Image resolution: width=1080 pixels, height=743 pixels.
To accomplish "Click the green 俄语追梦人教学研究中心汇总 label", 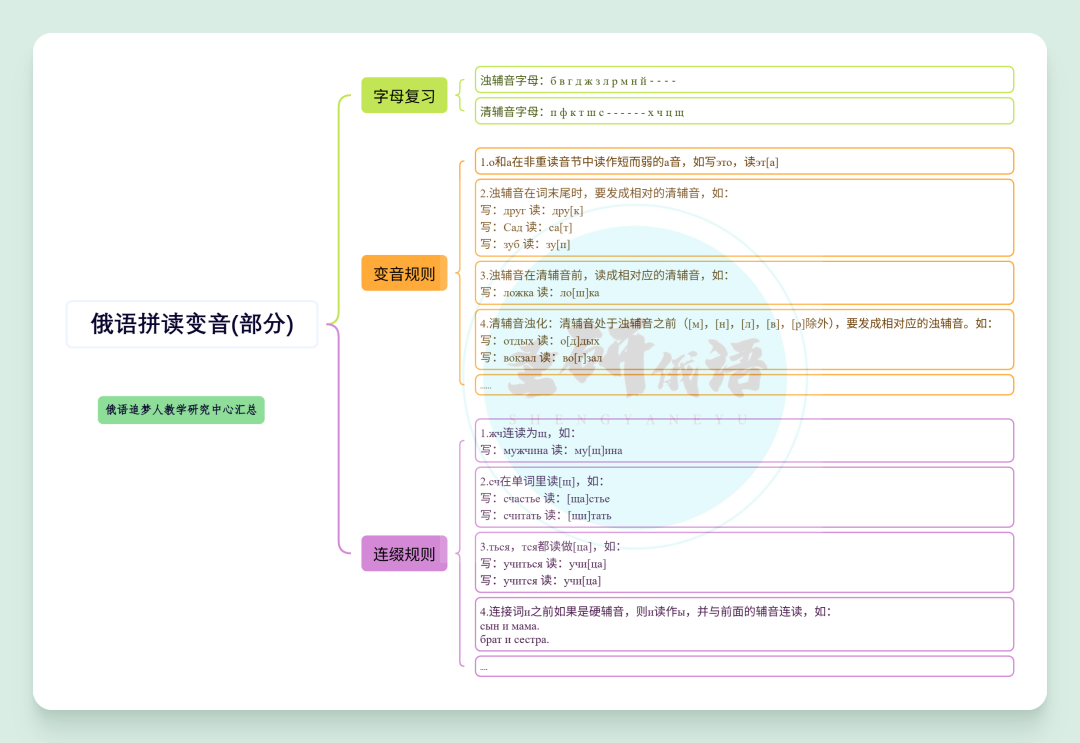I will click(181, 409).
